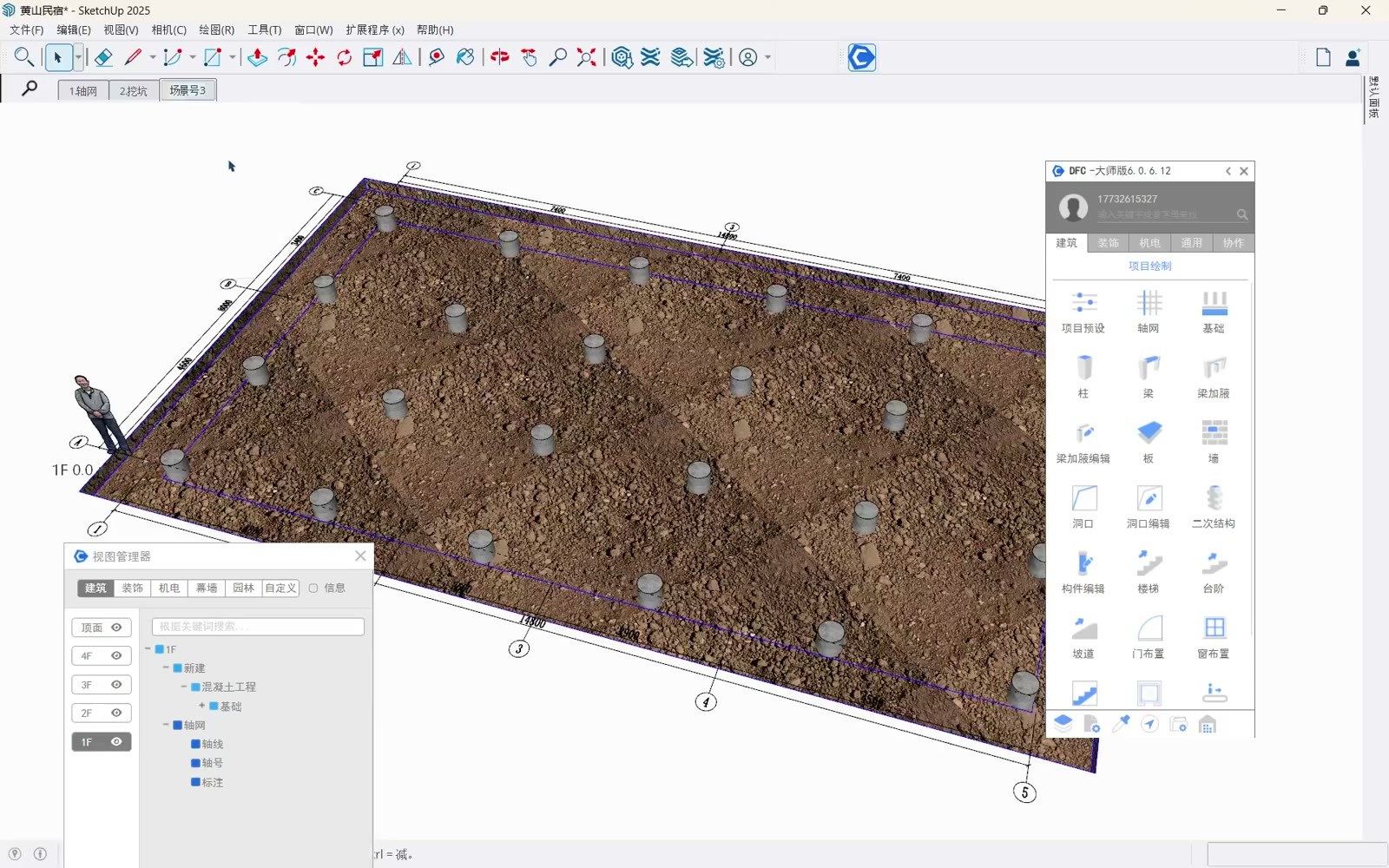This screenshot has width=1389, height=868.
Task: Close the 视图管理器 view manager panel
Action: click(x=360, y=556)
